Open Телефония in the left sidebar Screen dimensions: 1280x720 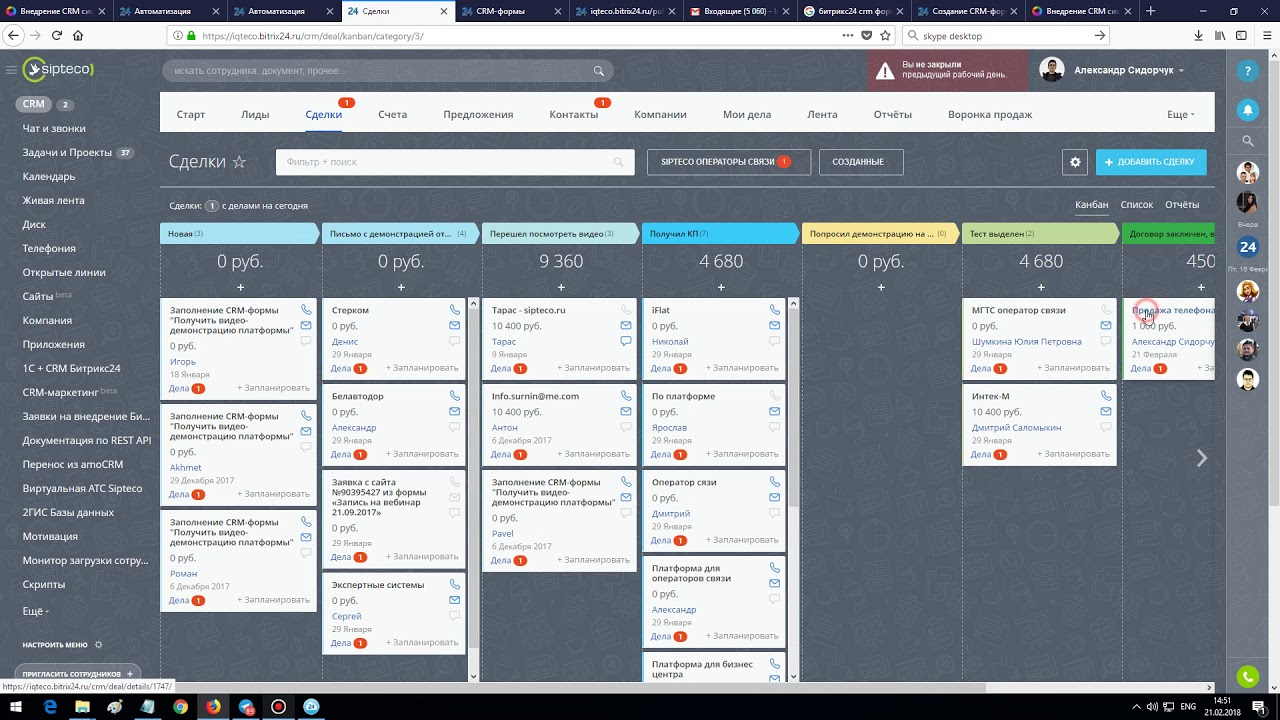49,248
